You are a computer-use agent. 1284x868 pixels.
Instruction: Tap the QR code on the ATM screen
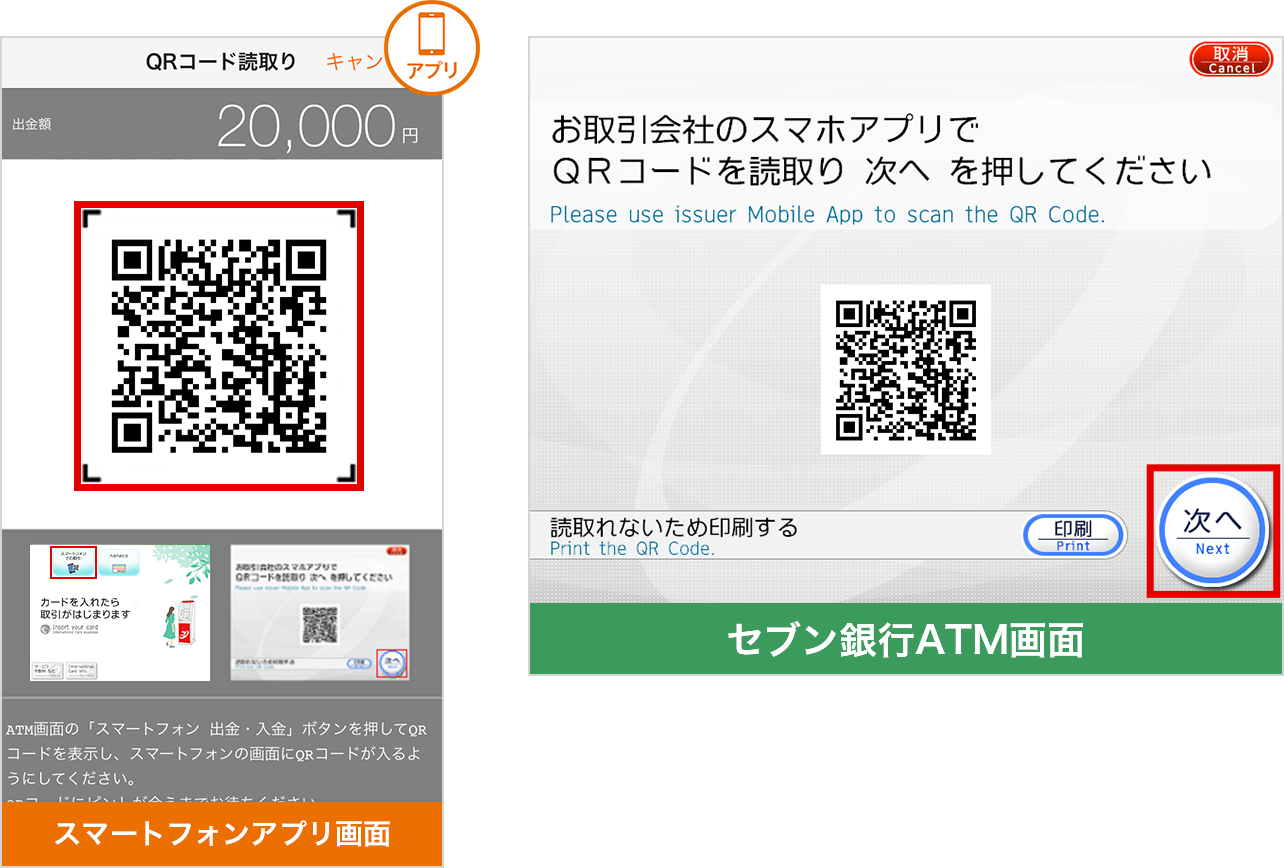pos(905,370)
